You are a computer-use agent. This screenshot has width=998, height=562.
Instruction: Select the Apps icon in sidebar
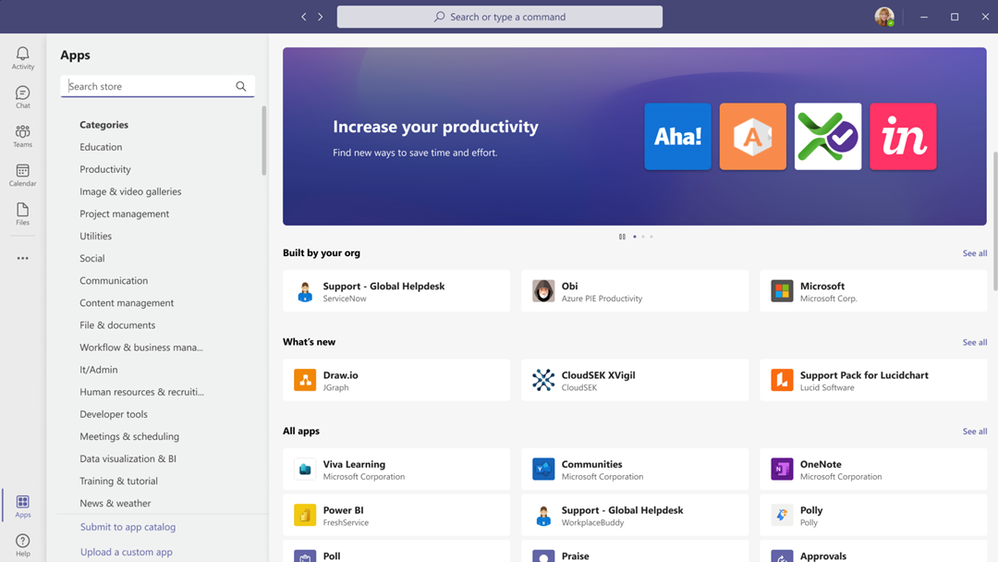tap(22, 506)
